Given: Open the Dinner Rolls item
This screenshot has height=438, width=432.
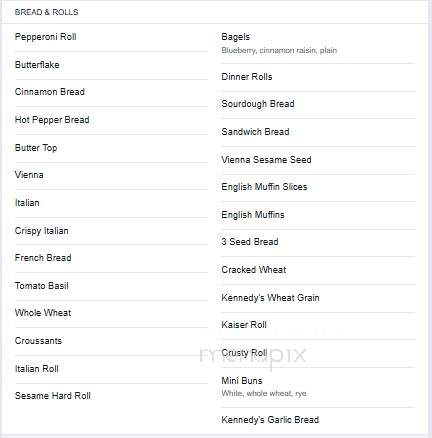Looking at the screenshot, I should [247, 77].
